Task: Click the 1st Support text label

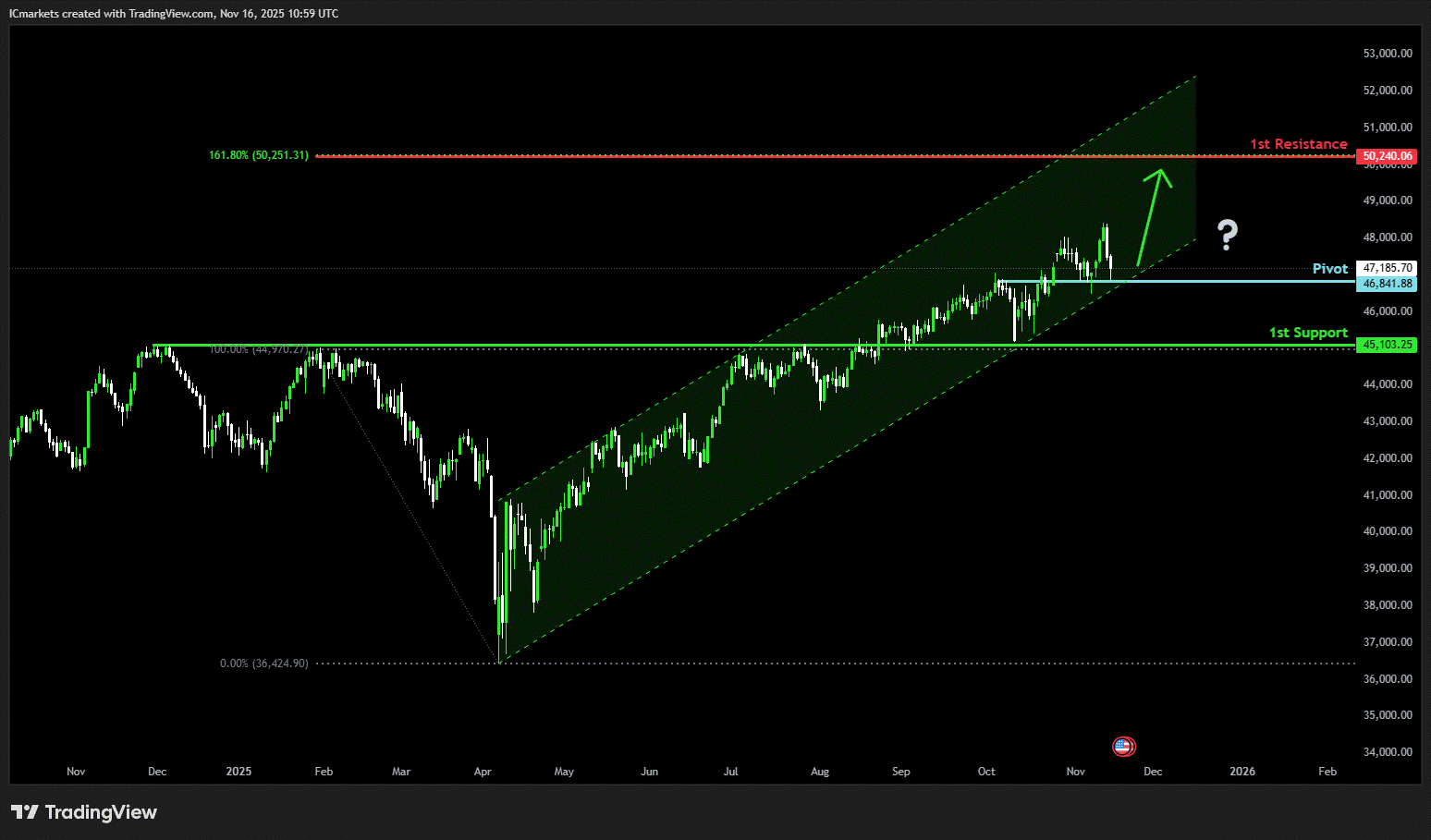Action: point(1307,333)
